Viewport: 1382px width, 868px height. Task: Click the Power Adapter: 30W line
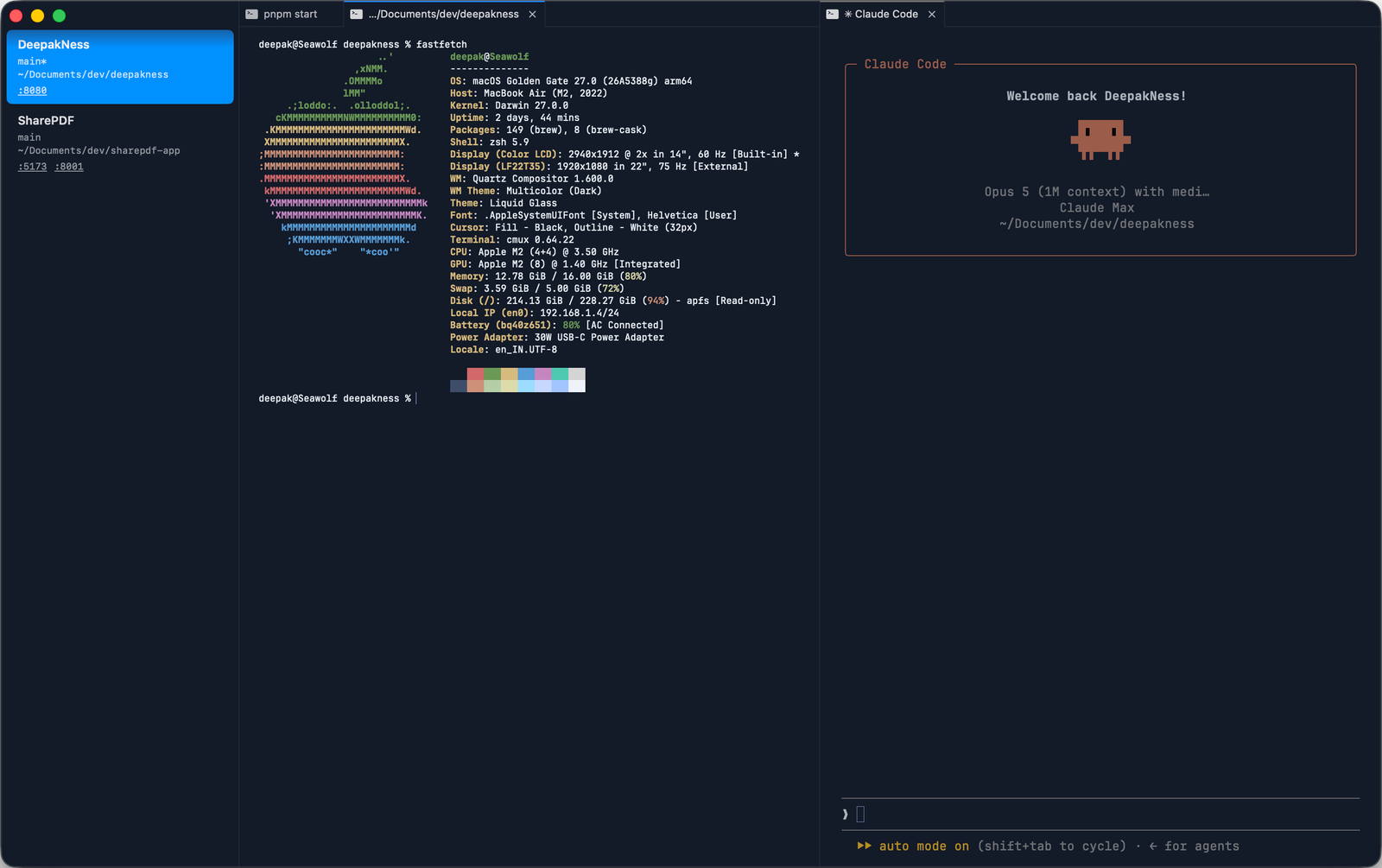click(x=557, y=337)
